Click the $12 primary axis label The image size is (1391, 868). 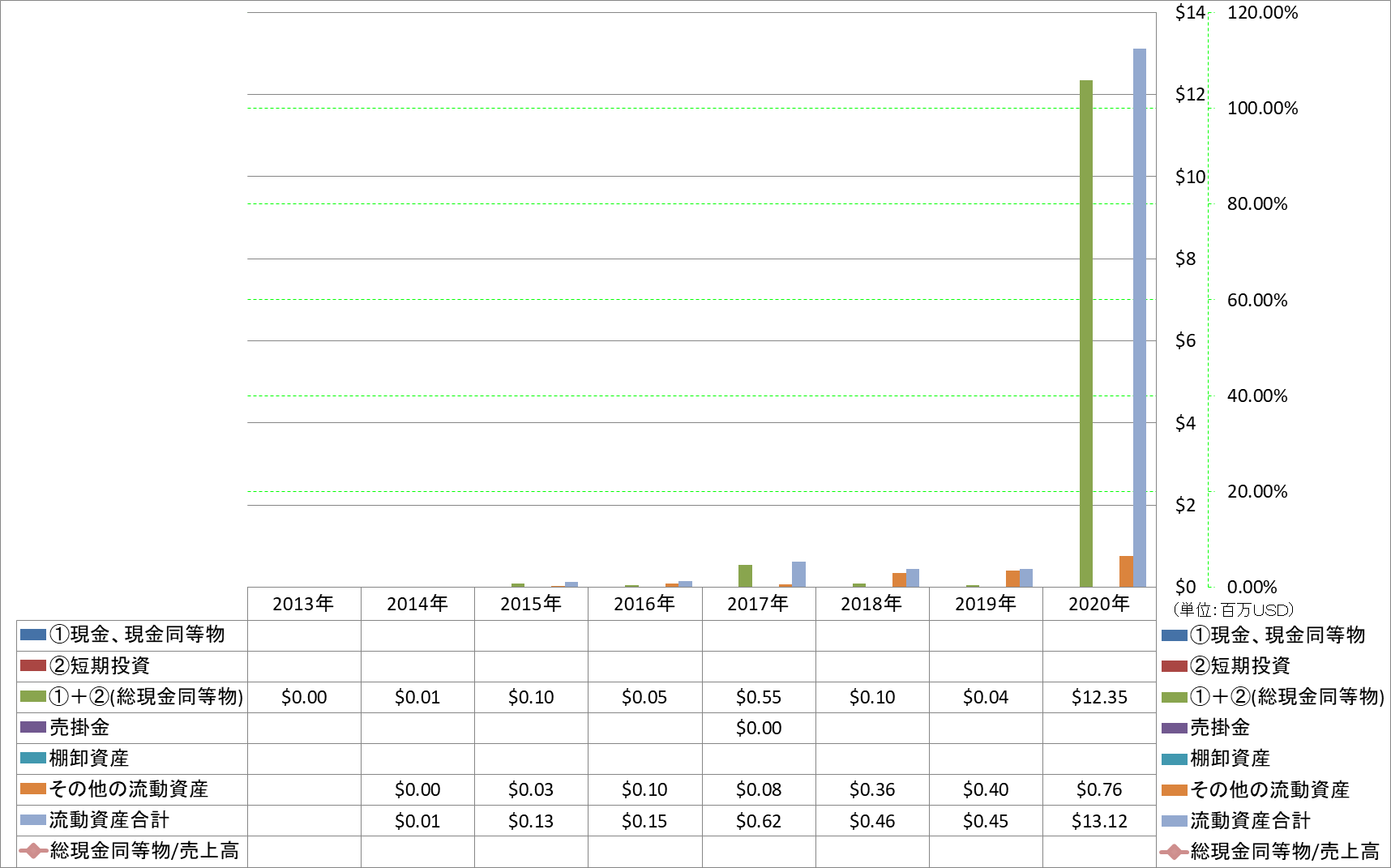click(1190, 94)
